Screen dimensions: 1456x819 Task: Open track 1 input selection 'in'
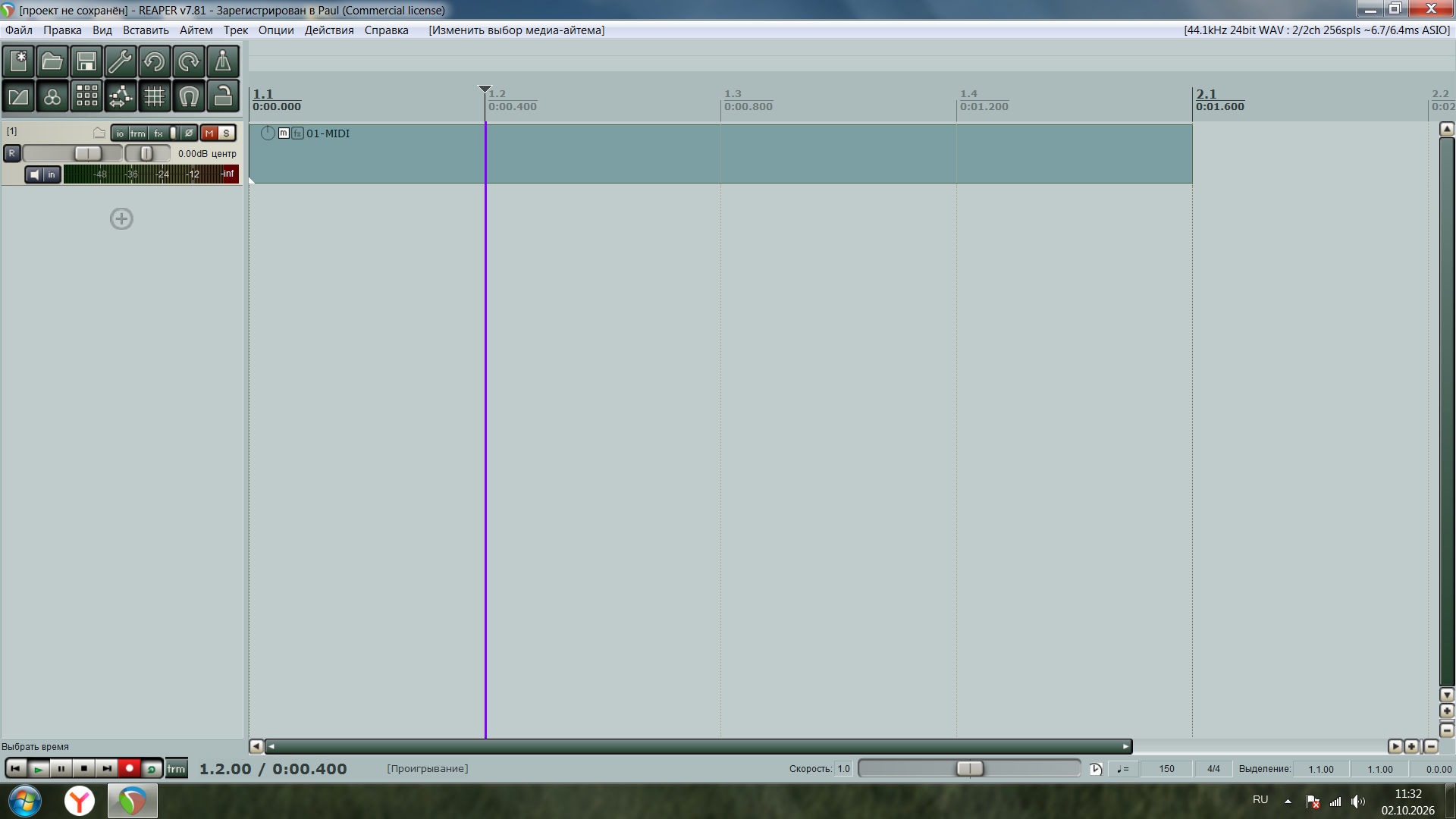pyautogui.click(x=52, y=175)
